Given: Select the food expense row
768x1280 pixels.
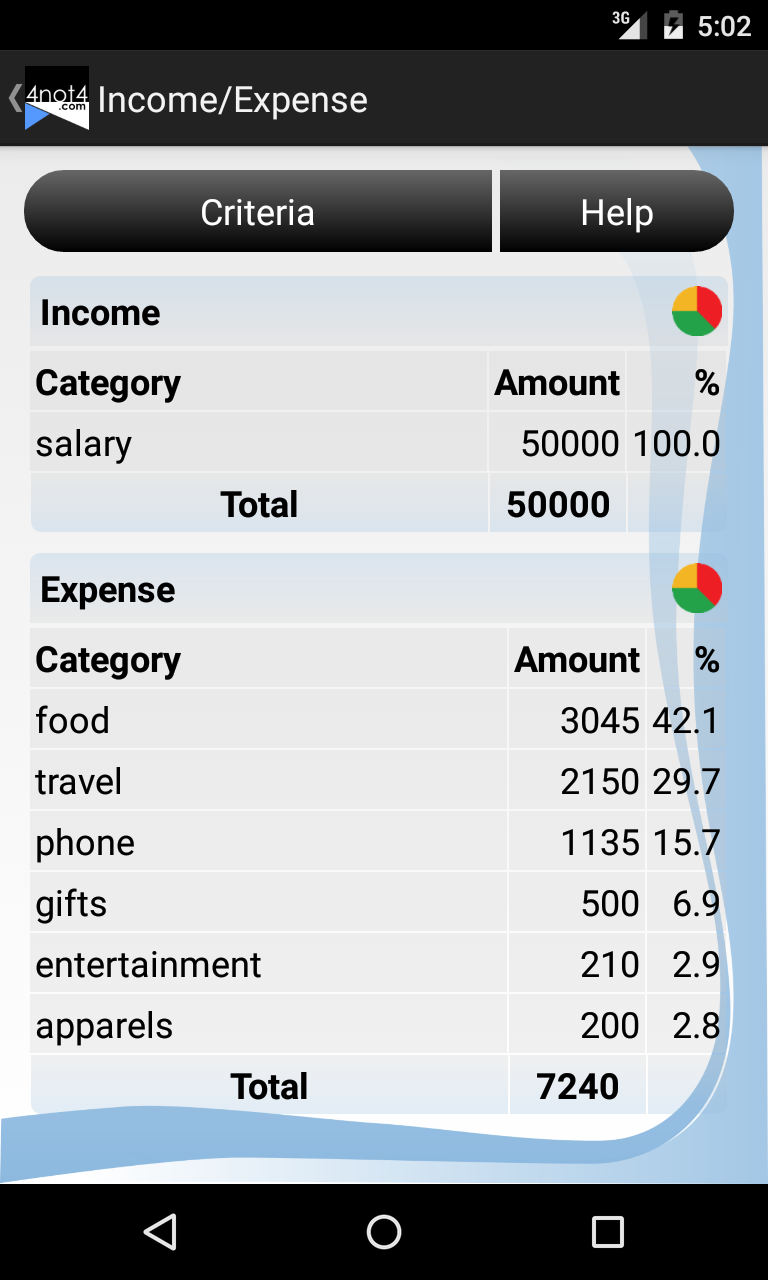Looking at the screenshot, I should (x=378, y=720).
